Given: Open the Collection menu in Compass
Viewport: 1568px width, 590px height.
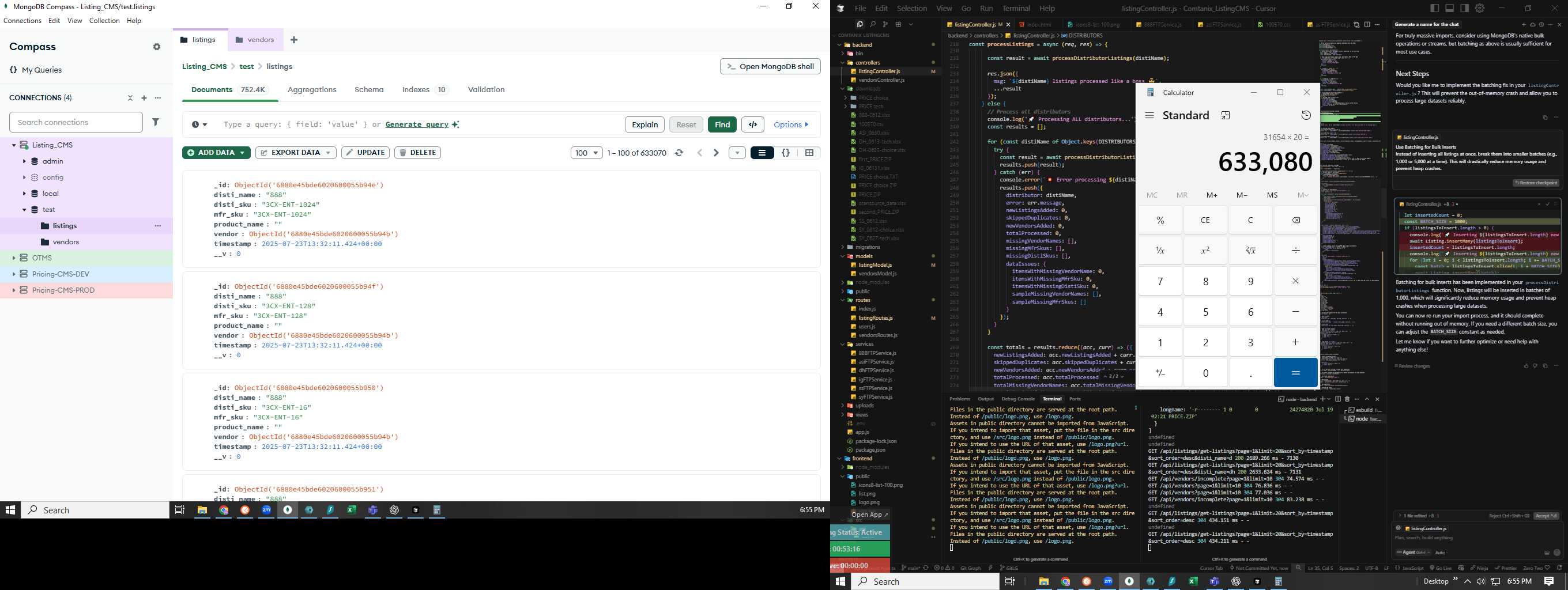Looking at the screenshot, I should tap(104, 21).
